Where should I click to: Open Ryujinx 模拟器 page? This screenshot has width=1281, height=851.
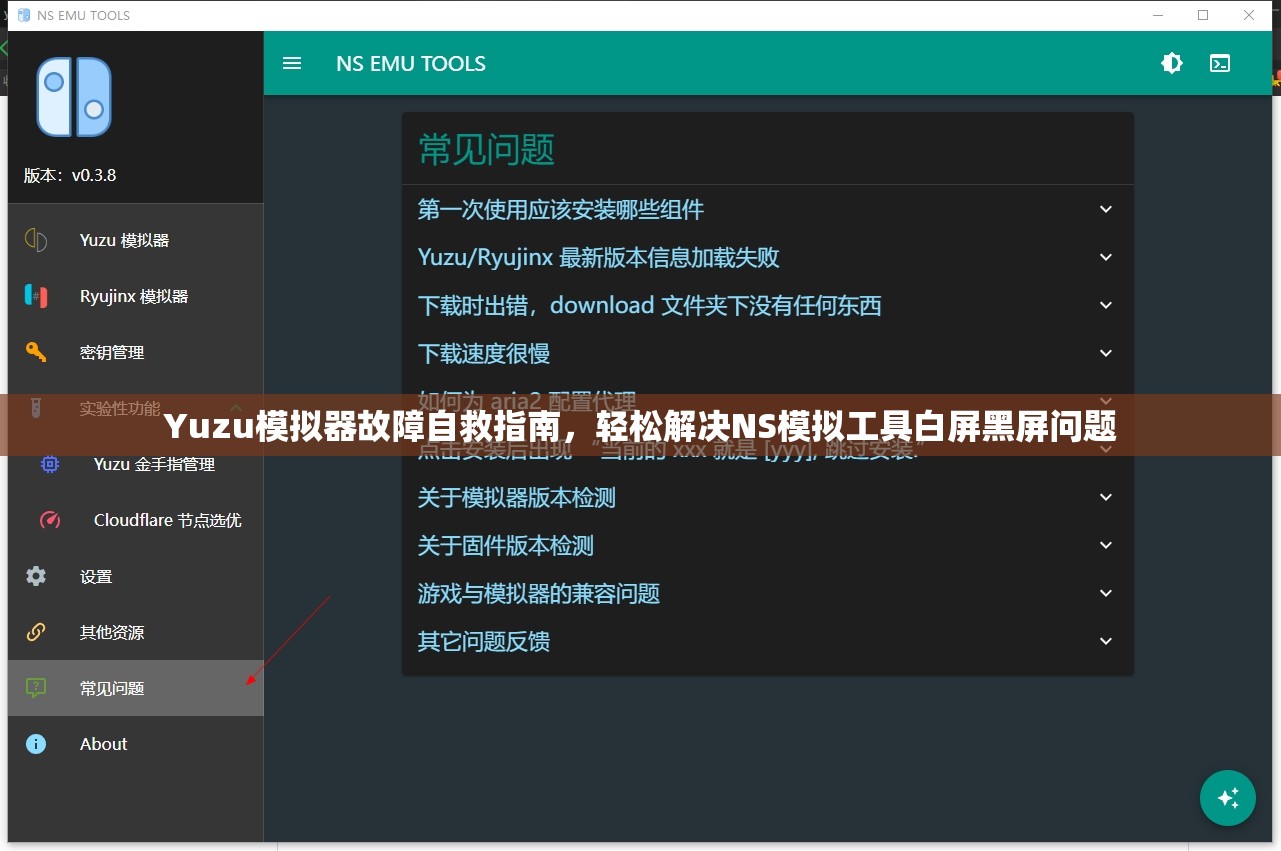[x=136, y=296]
